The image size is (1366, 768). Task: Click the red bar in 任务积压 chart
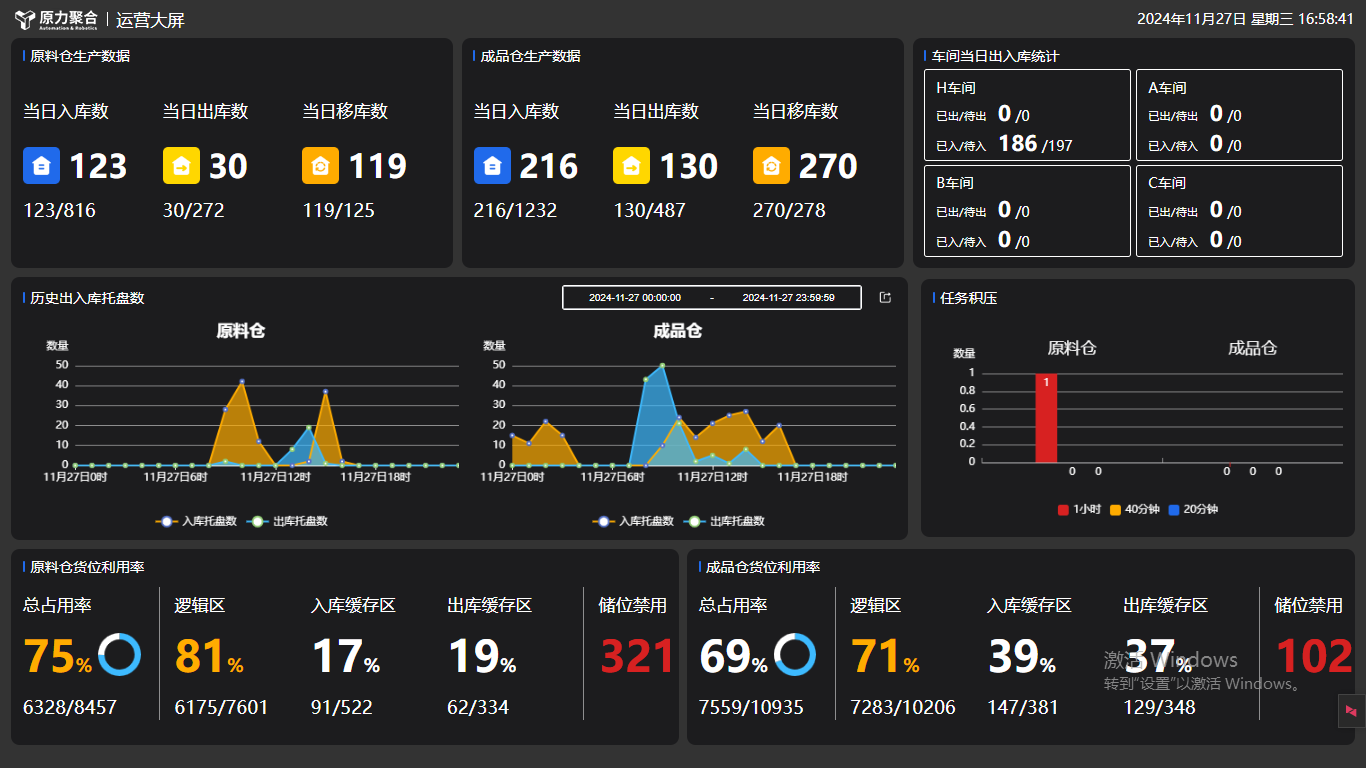[1046, 418]
